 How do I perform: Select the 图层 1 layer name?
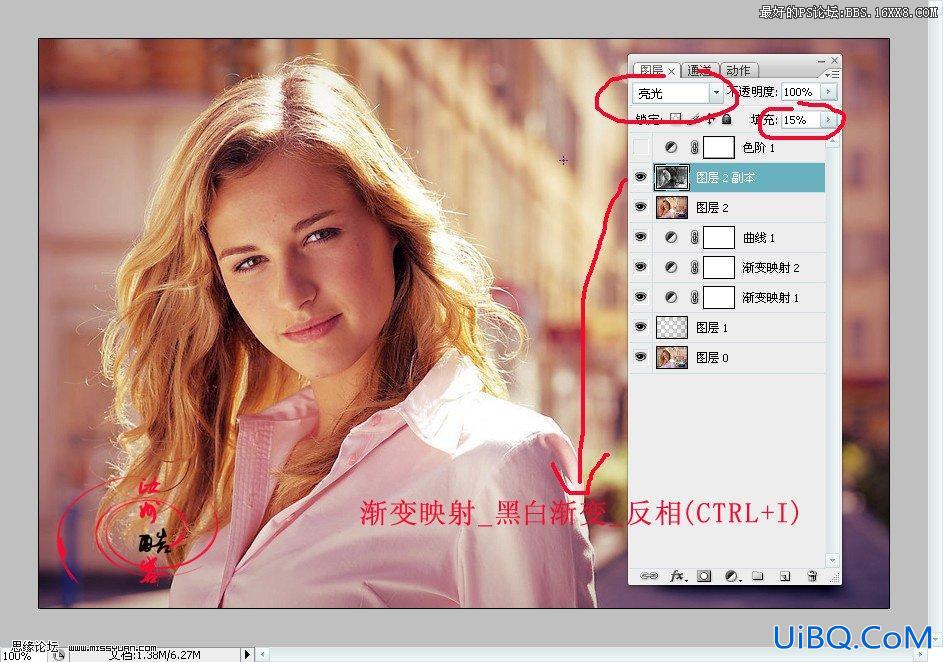[713, 328]
